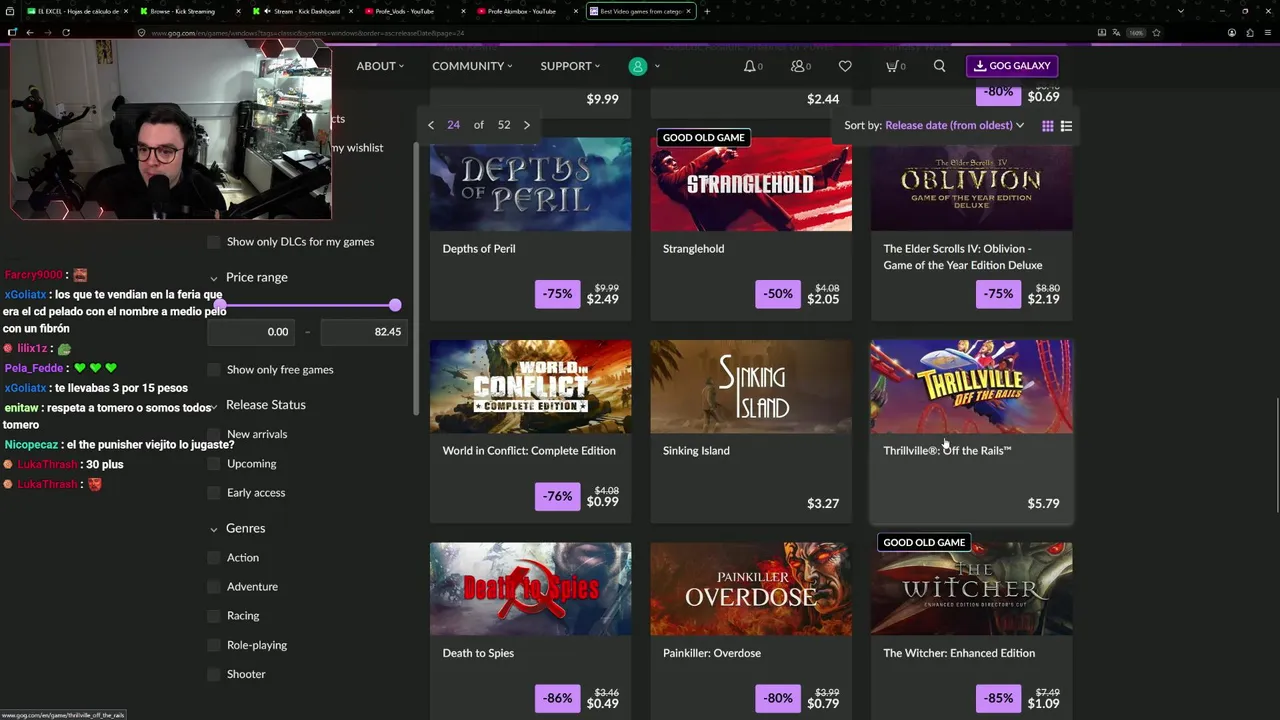The width and height of the screenshot is (1280, 720).
Task: Open the Oblivion GOTY Deluxe cover
Action: tap(971, 184)
